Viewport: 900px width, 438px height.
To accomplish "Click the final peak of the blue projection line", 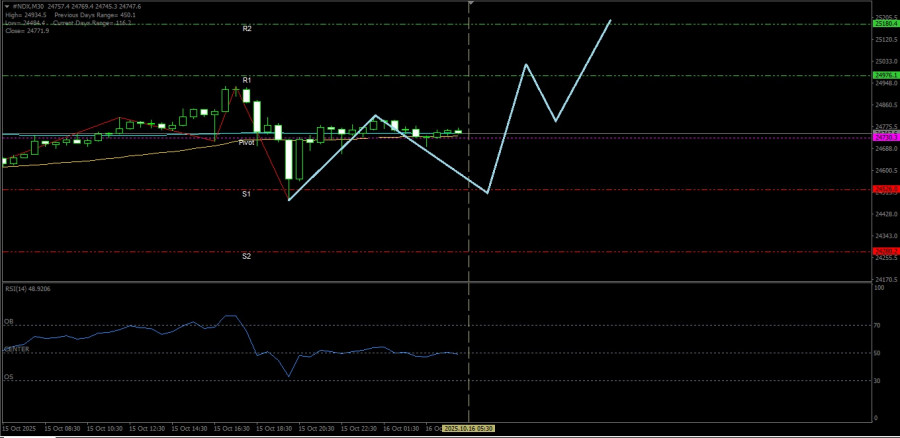I will point(610,20).
